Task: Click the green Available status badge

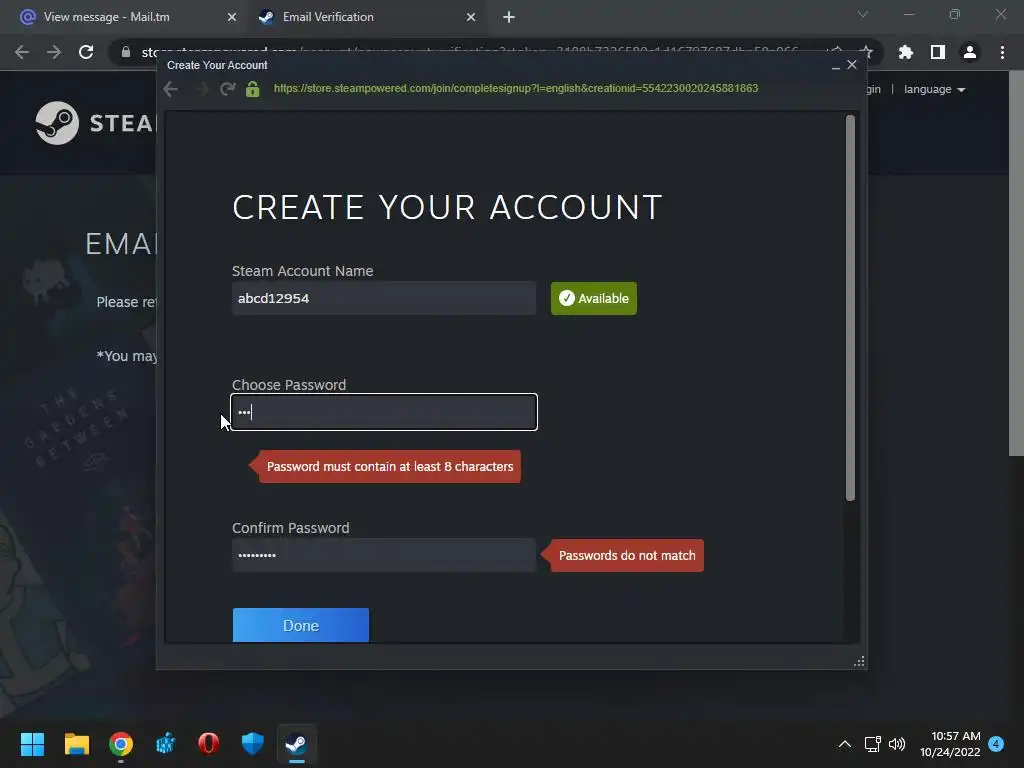Action: point(594,298)
